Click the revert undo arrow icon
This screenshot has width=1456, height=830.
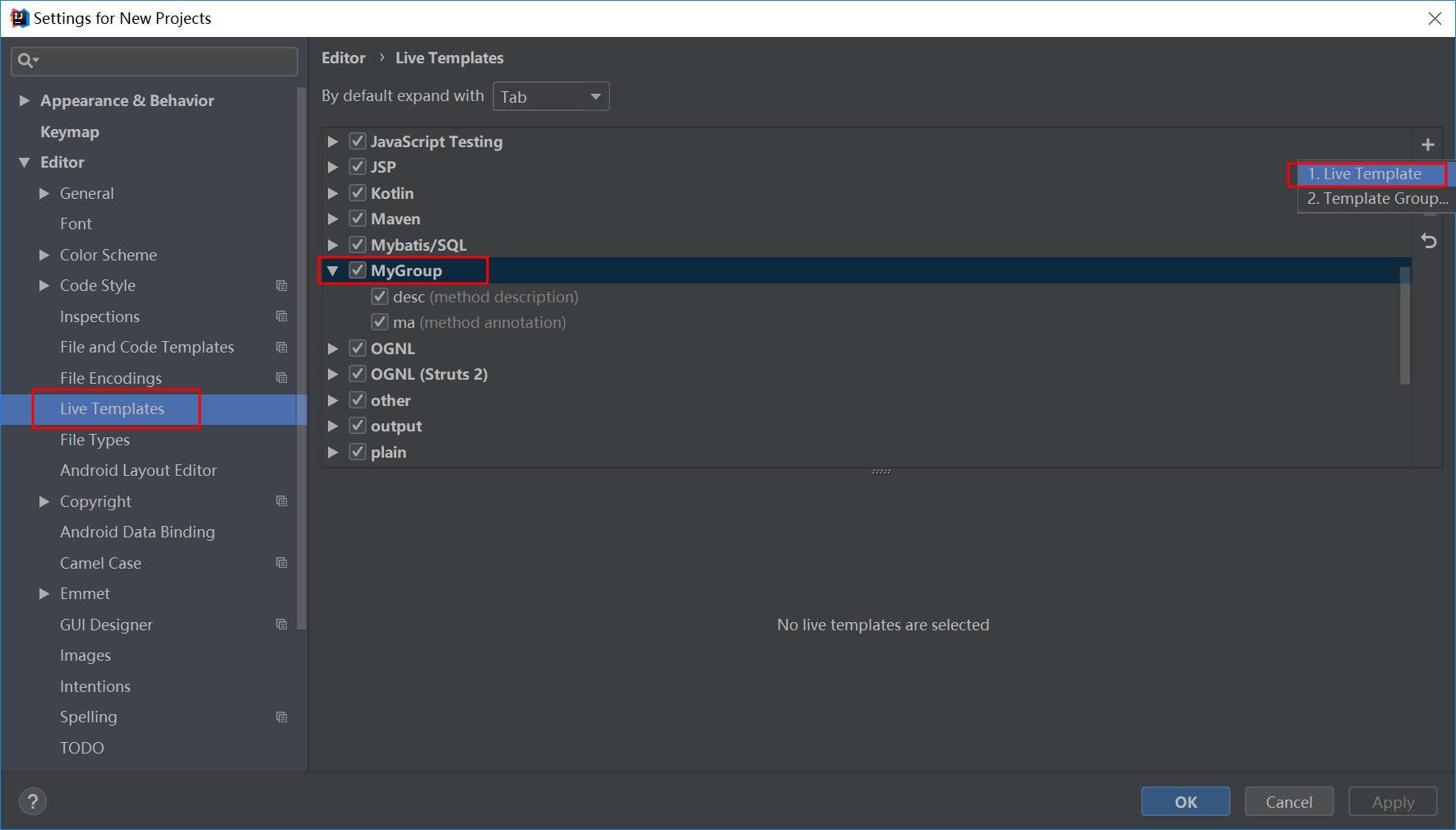(1429, 241)
